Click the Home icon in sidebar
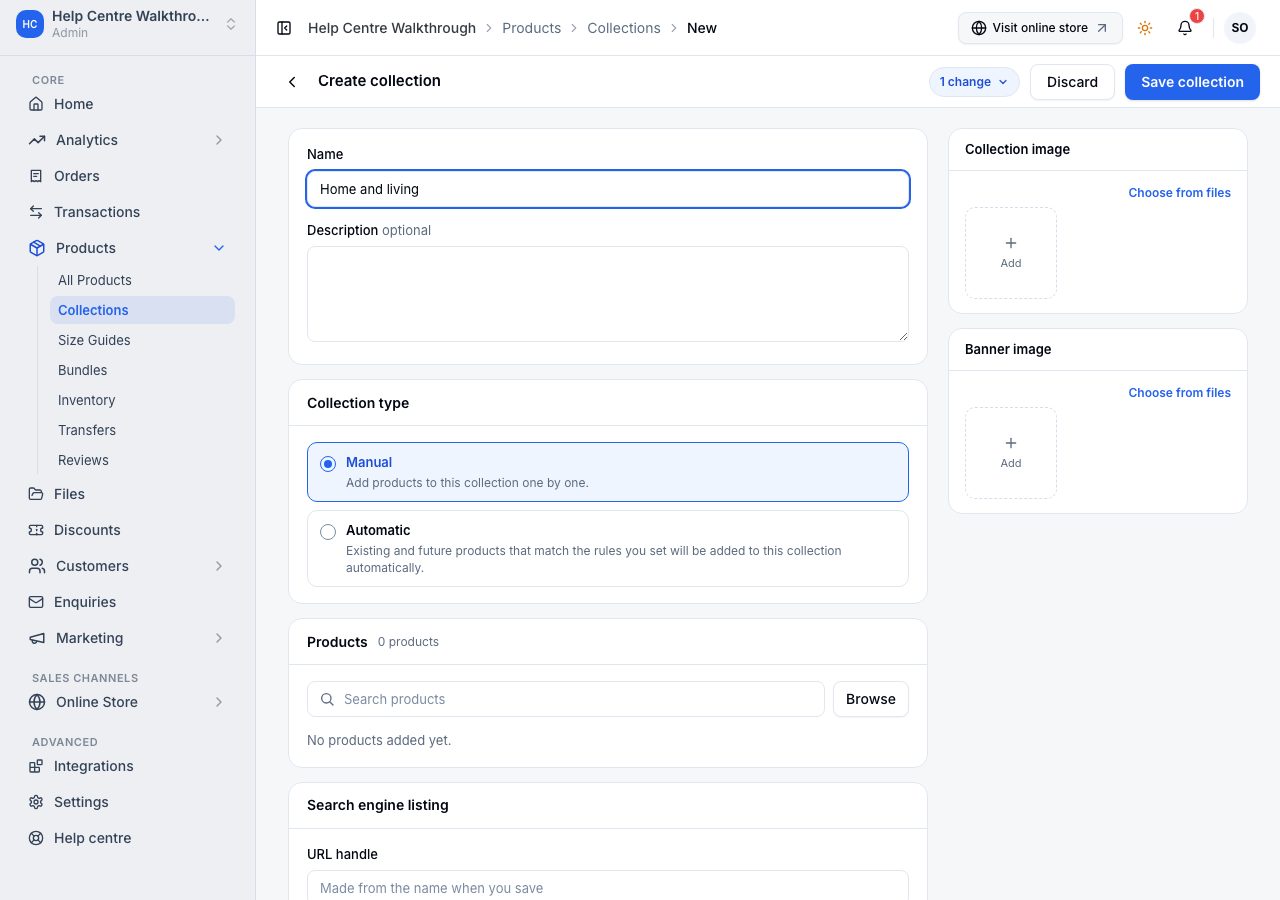The image size is (1280, 900). pos(36,104)
